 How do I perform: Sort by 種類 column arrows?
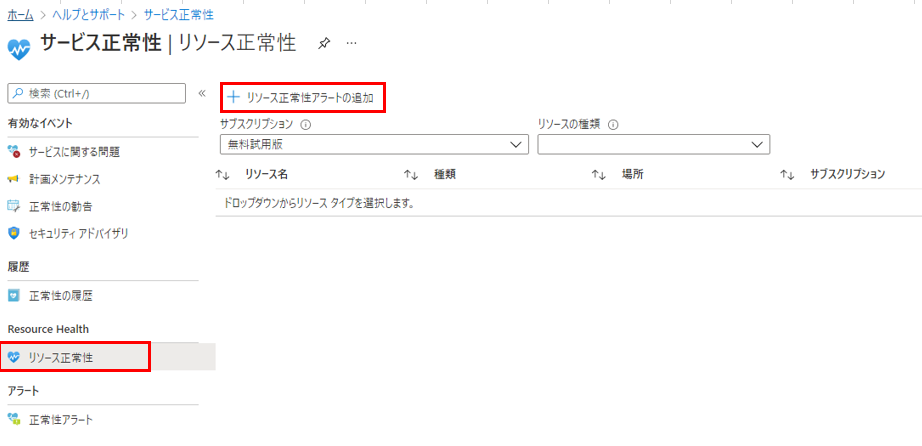tap(410, 175)
